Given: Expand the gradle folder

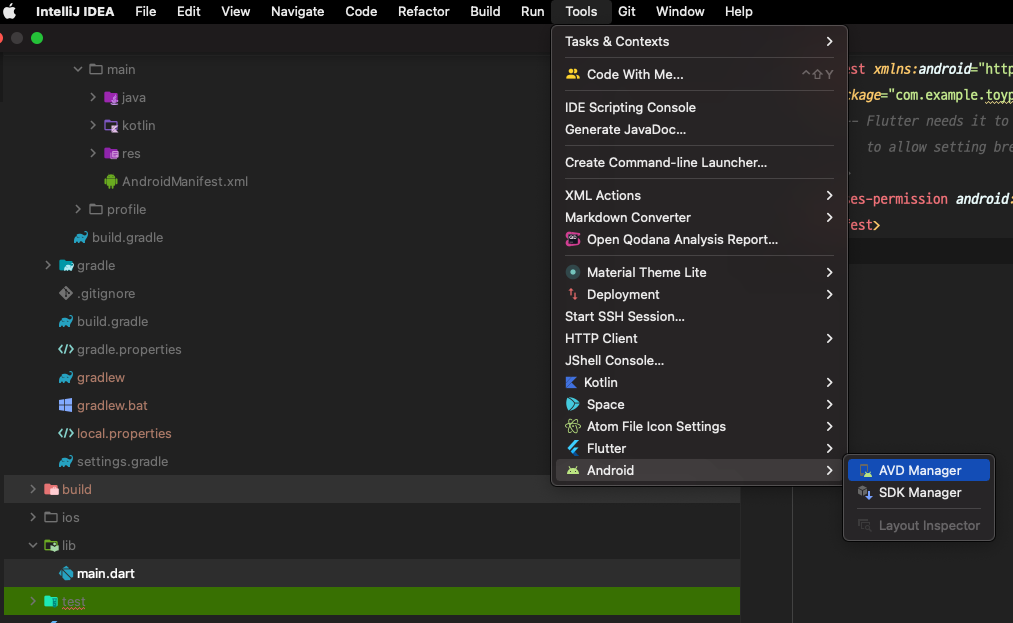Looking at the screenshot, I should pos(48,265).
